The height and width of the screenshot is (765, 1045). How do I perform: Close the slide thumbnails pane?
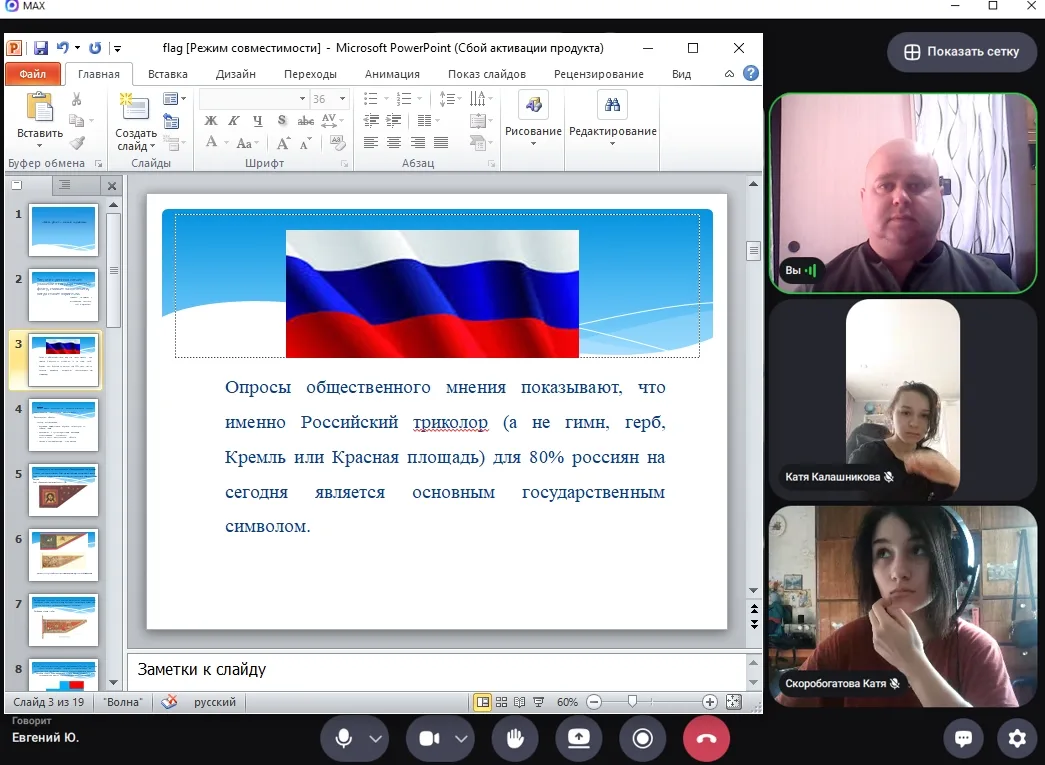112,186
